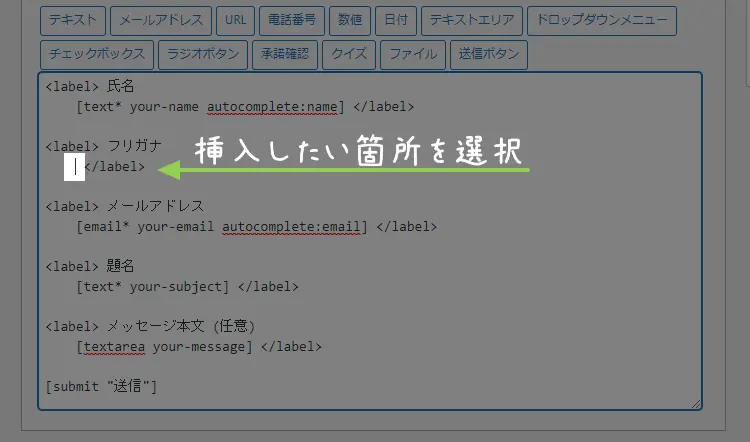Click the resize handle of form textarea
This screenshot has height=442, width=750.
click(x=696, y=404)
